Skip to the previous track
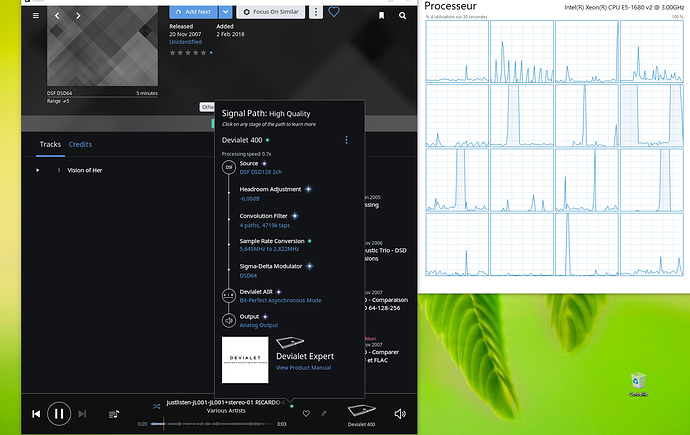Screen dimensions: 690x435 coord(36,414)
